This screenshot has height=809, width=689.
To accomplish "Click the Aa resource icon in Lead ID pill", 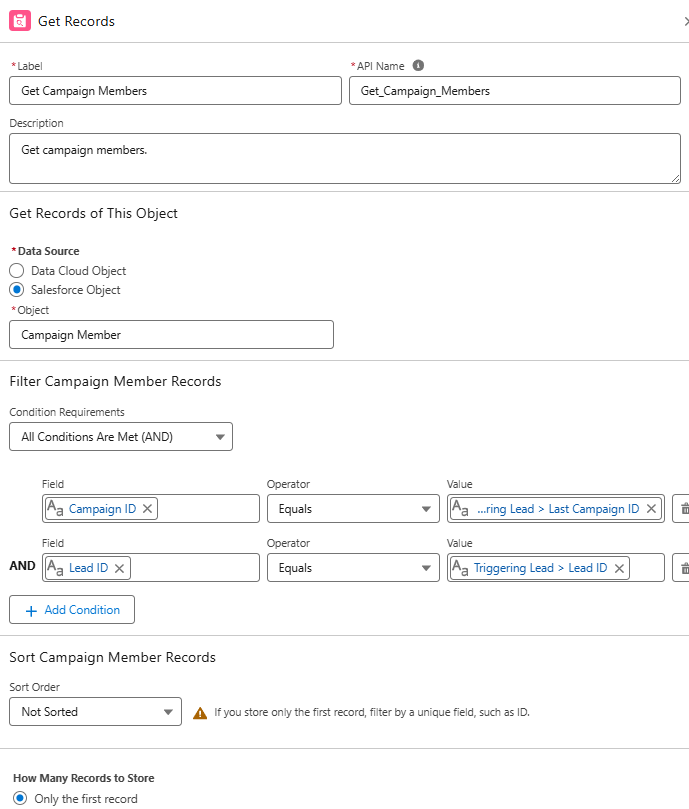I will click(55, 567).
